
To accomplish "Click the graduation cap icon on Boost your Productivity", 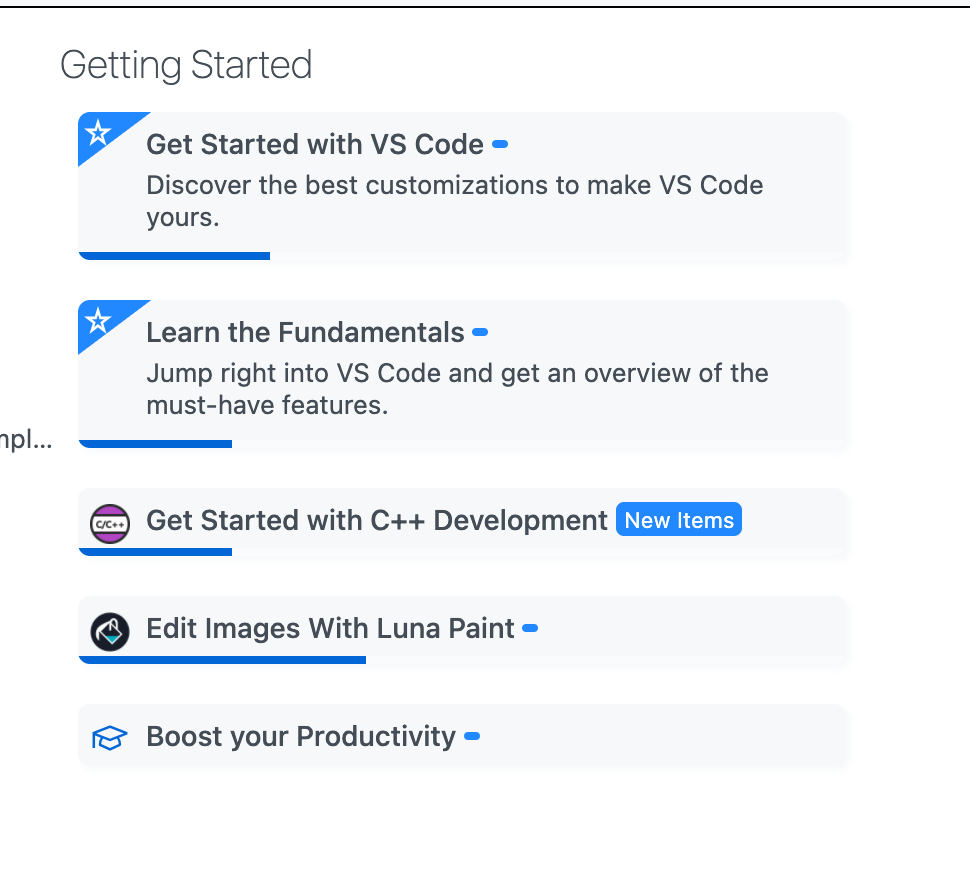I will [x=110, y=737].
